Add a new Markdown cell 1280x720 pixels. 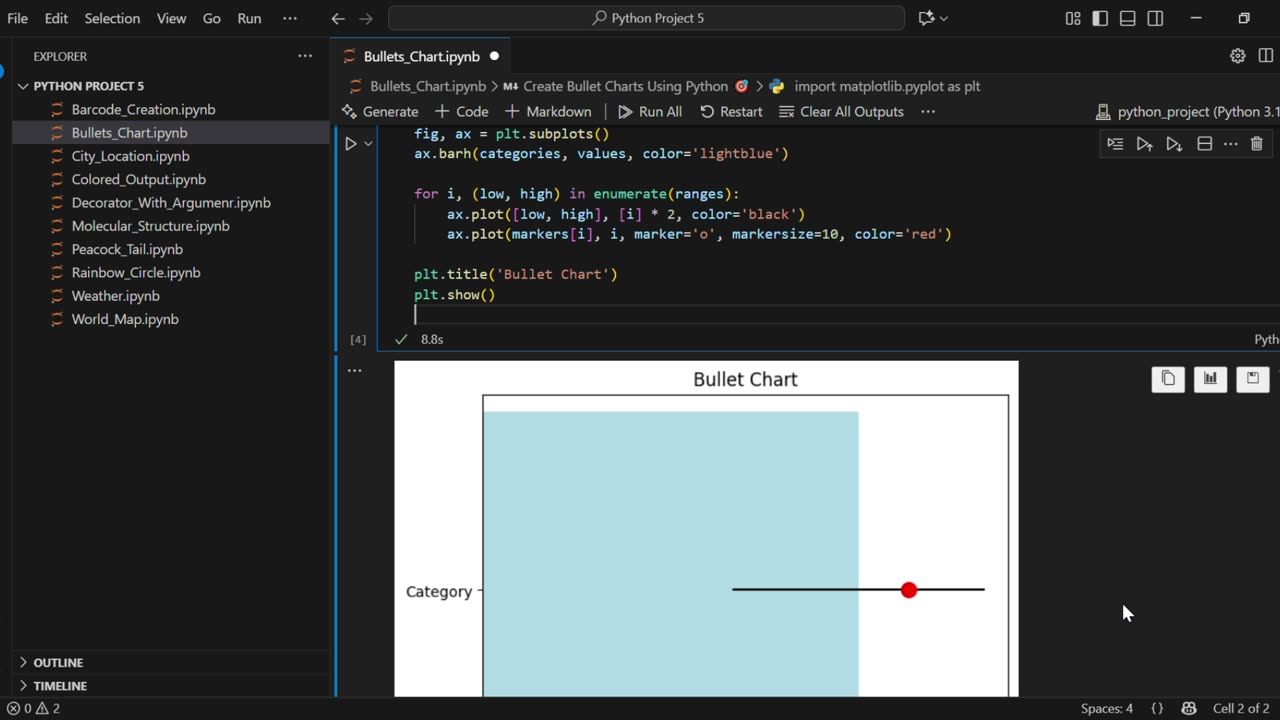(548, 111)
